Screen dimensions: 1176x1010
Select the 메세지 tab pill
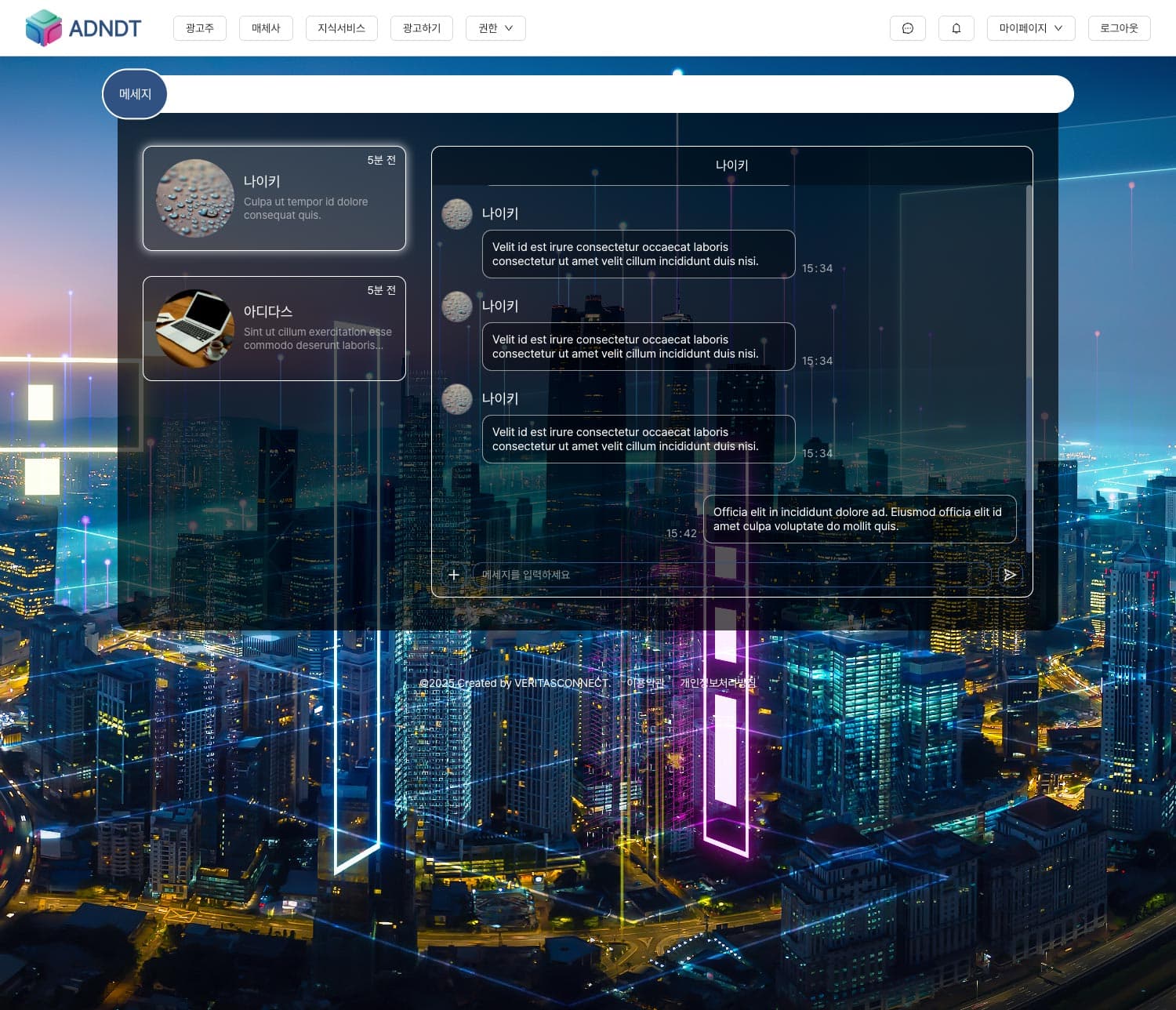click(x=135, y=94)
